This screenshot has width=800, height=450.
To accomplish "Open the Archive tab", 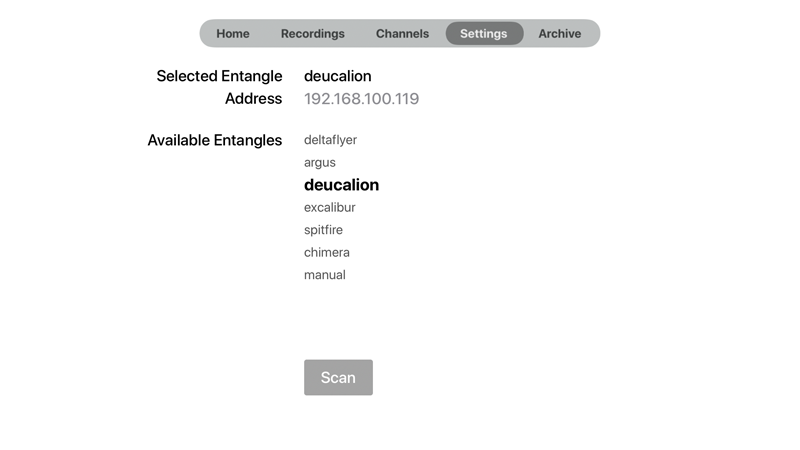I will pos(560,34).
